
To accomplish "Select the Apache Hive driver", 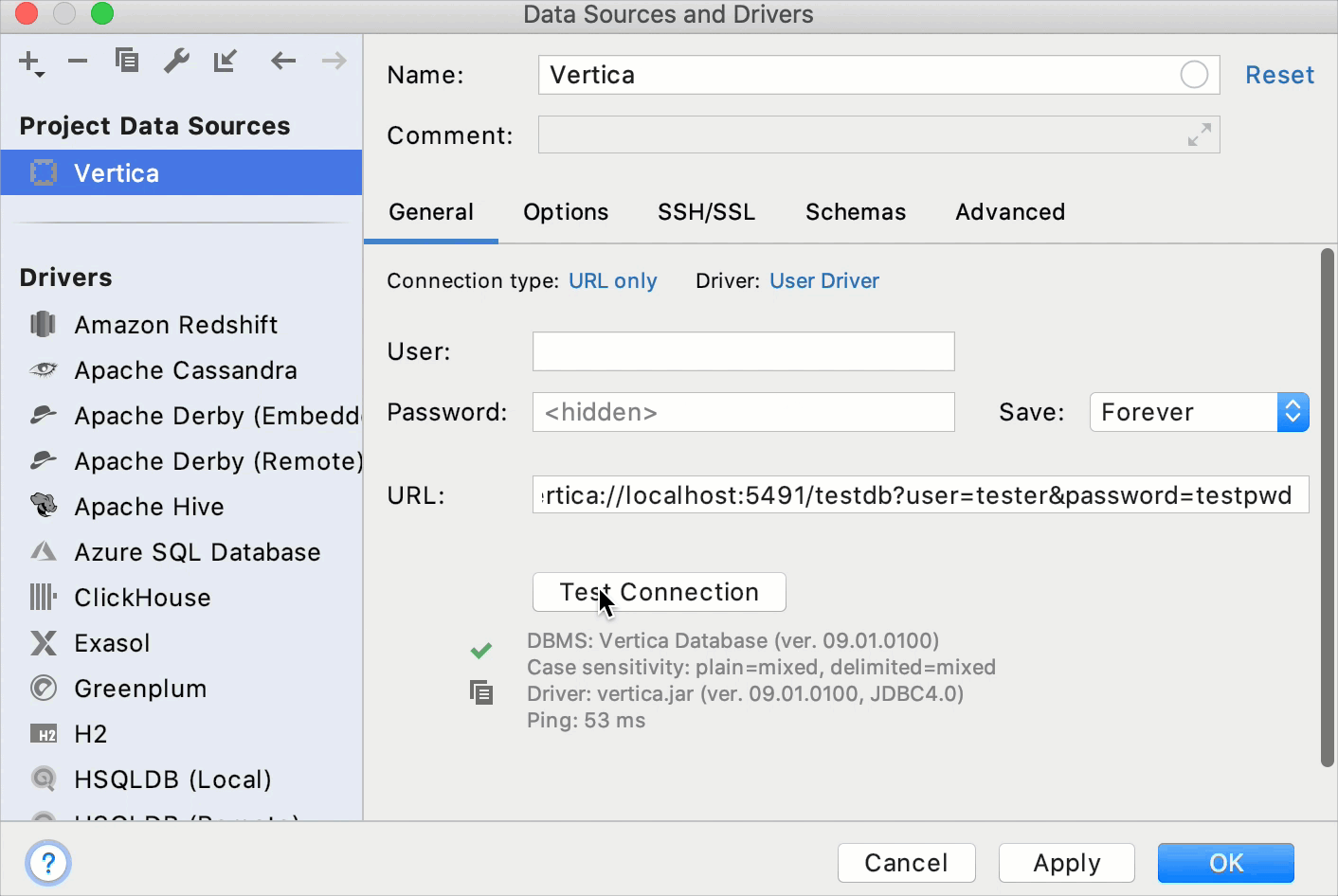I will pos(181,507).
